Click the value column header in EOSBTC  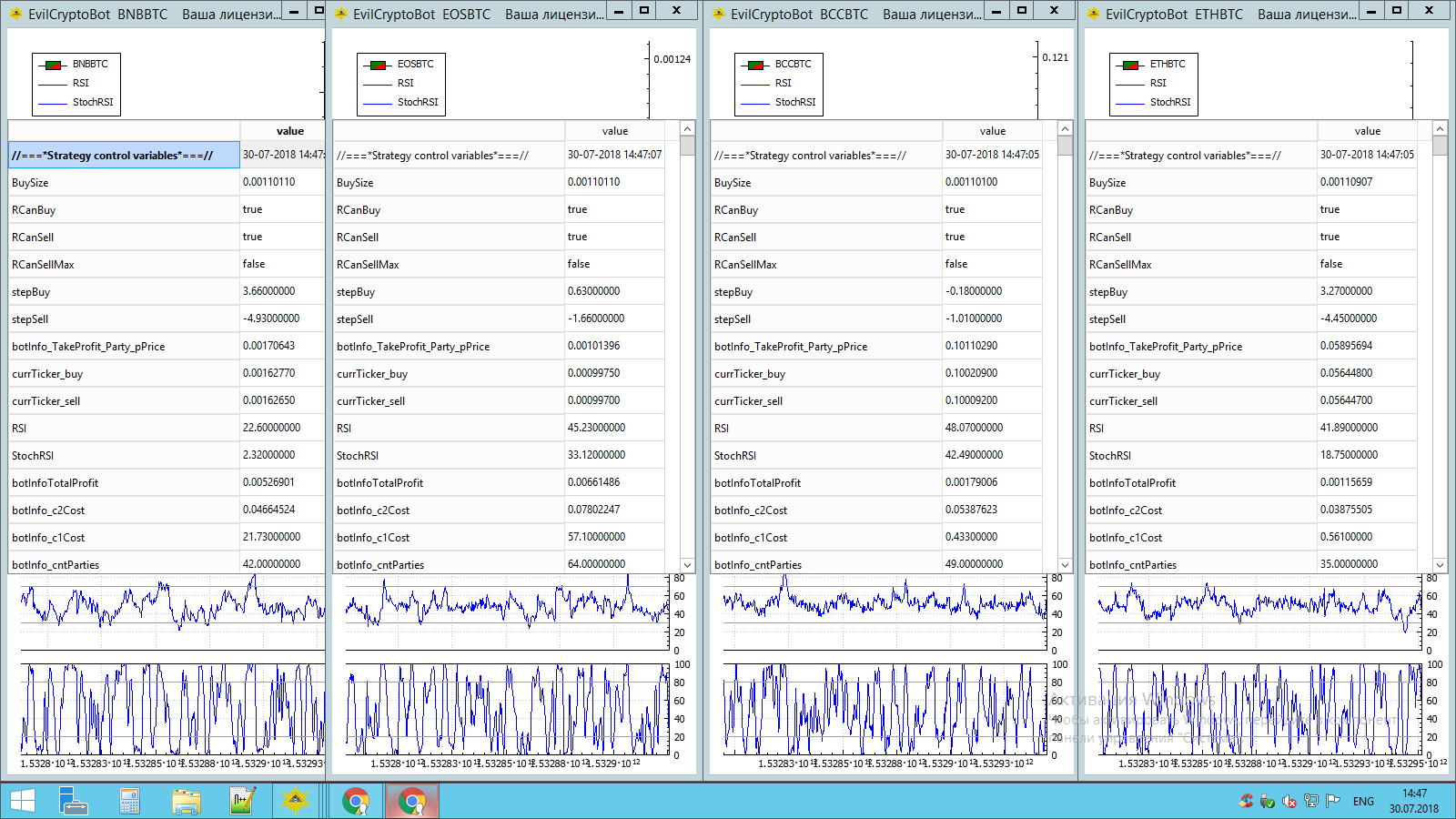(614, 131)
